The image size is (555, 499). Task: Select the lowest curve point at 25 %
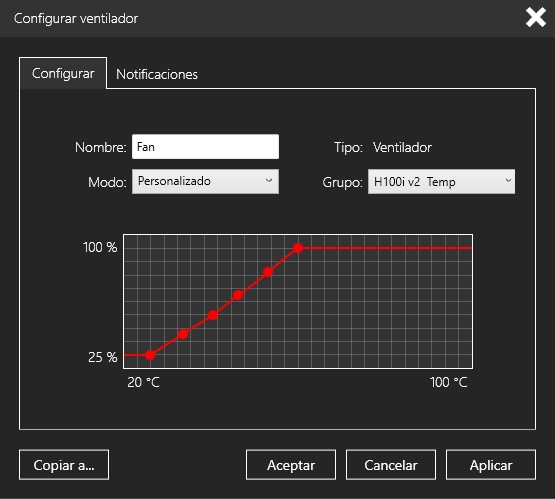pyautogui.click(x=150, y=355)
